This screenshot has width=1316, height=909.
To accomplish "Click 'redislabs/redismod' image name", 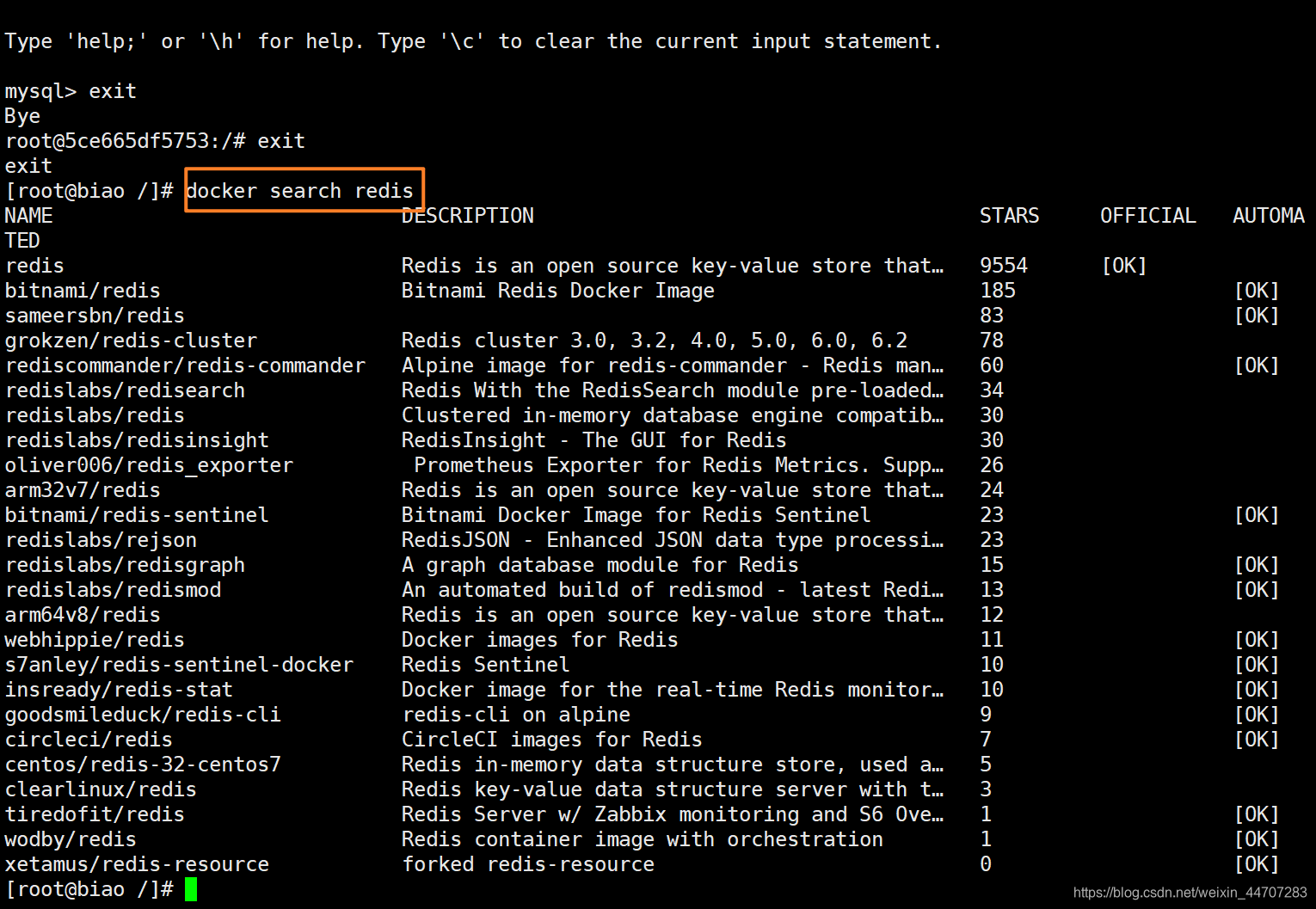I will [113, 590].
